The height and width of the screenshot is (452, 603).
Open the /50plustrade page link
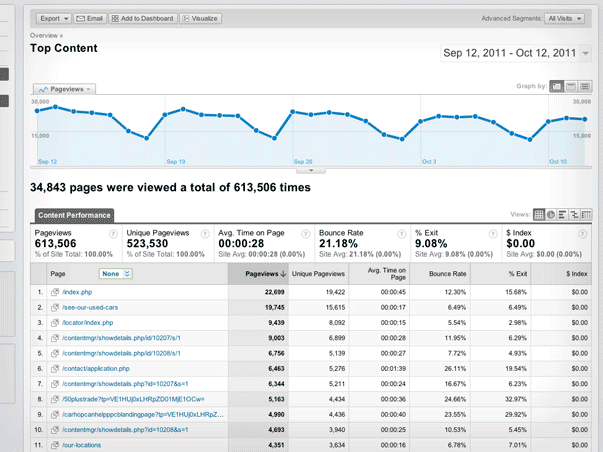click(133, 399)
